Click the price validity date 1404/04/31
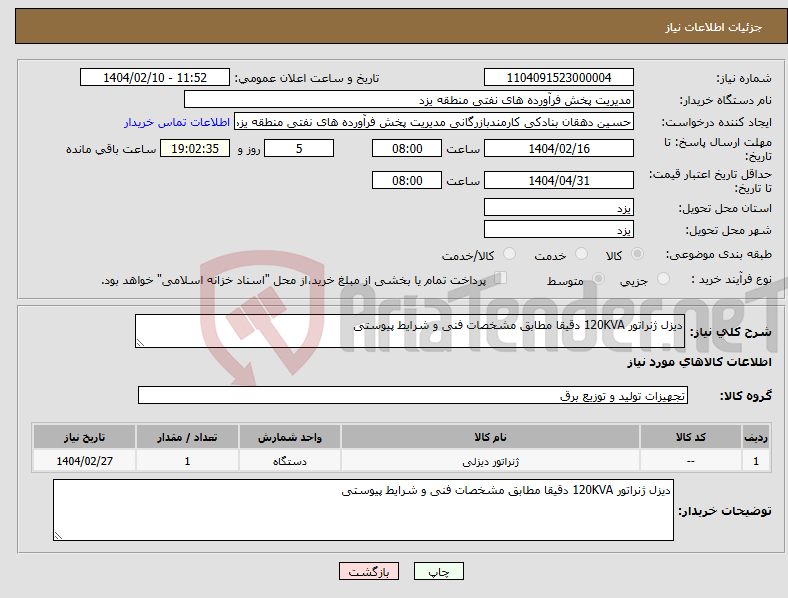This screenshot has width=788, height=598. (x=558, y=180)
